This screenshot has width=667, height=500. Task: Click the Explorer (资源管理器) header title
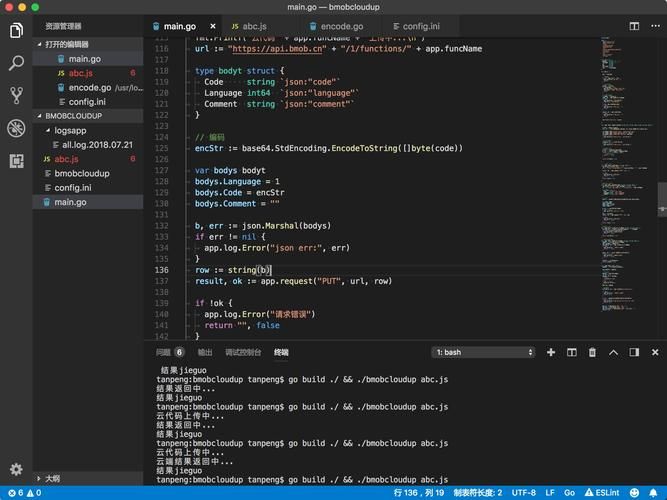coord(63,26)
